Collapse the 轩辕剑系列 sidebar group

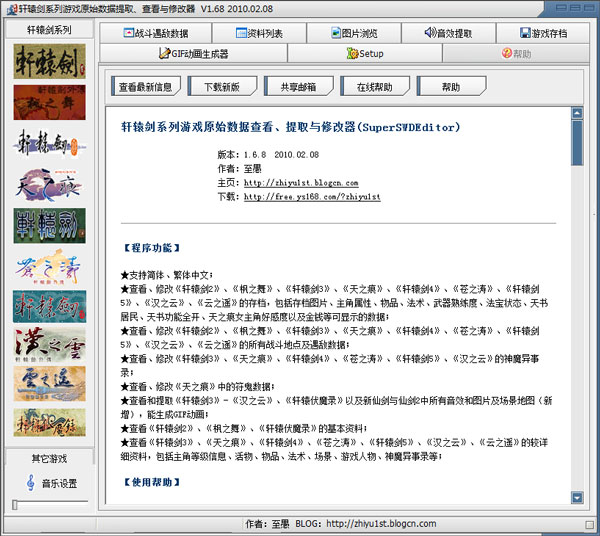[x=48, y=29]
